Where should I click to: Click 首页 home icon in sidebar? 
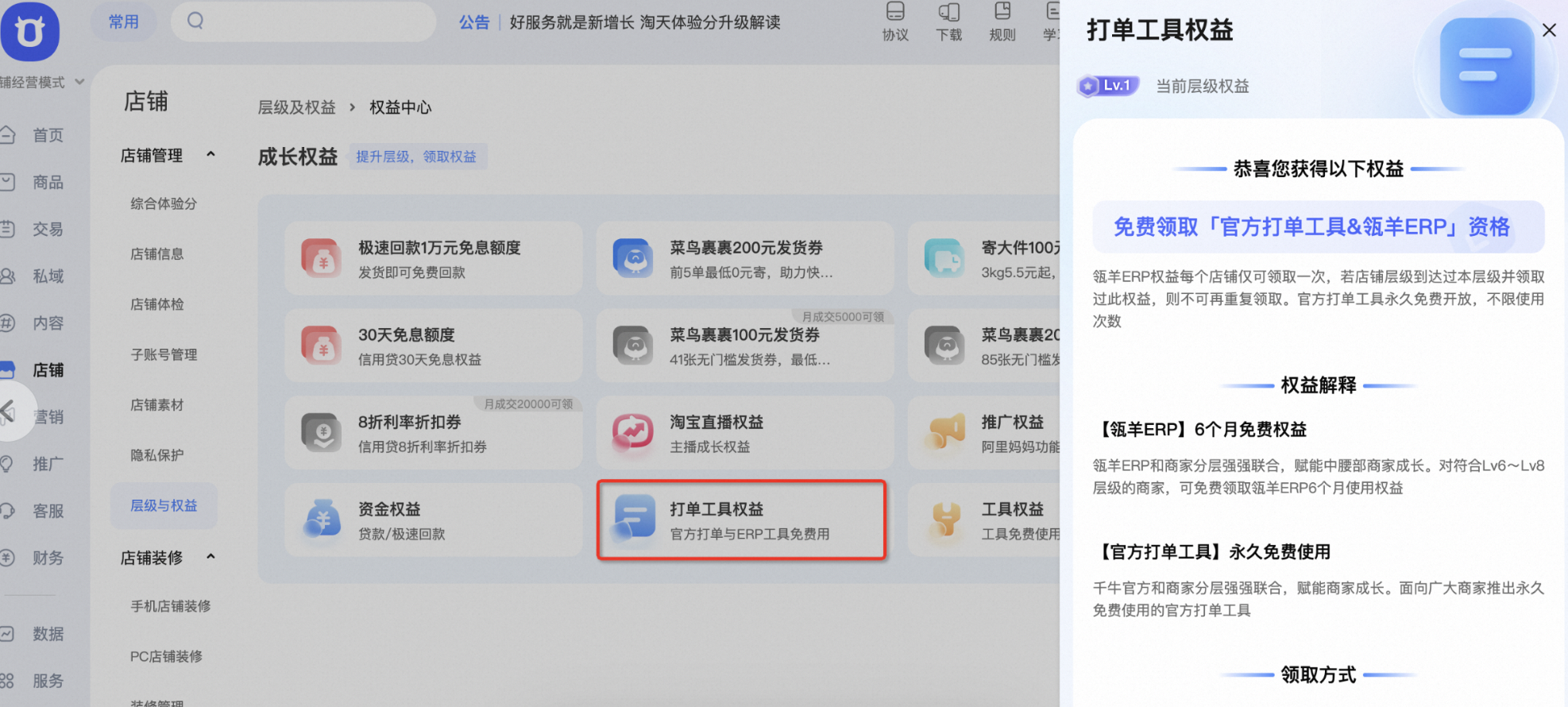coord(8,135)
